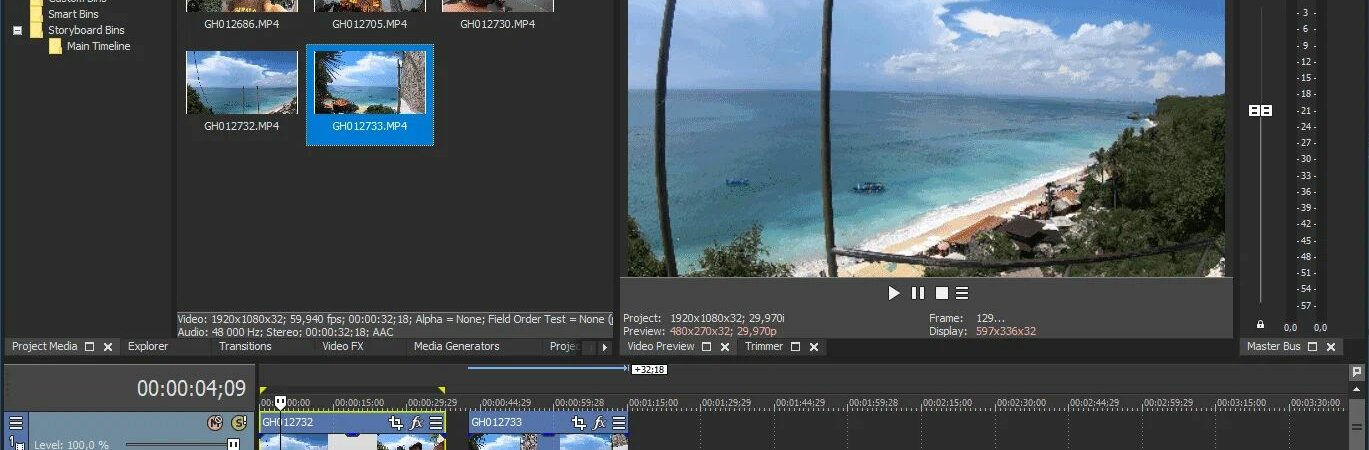Mute video track 1
The width and height of the screenshot is (1369, 450).
click(214, 423)
